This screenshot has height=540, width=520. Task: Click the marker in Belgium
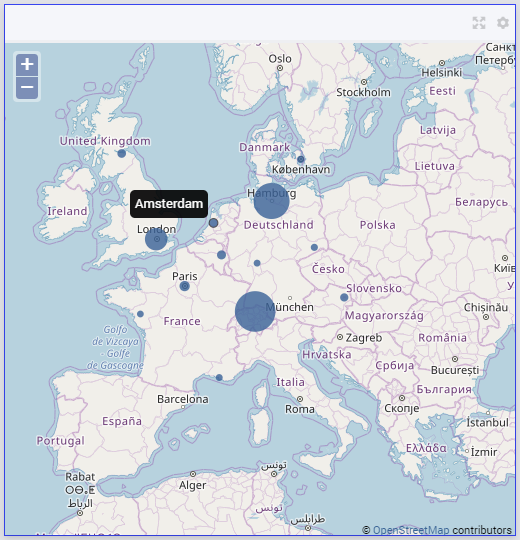pos(221,255)
